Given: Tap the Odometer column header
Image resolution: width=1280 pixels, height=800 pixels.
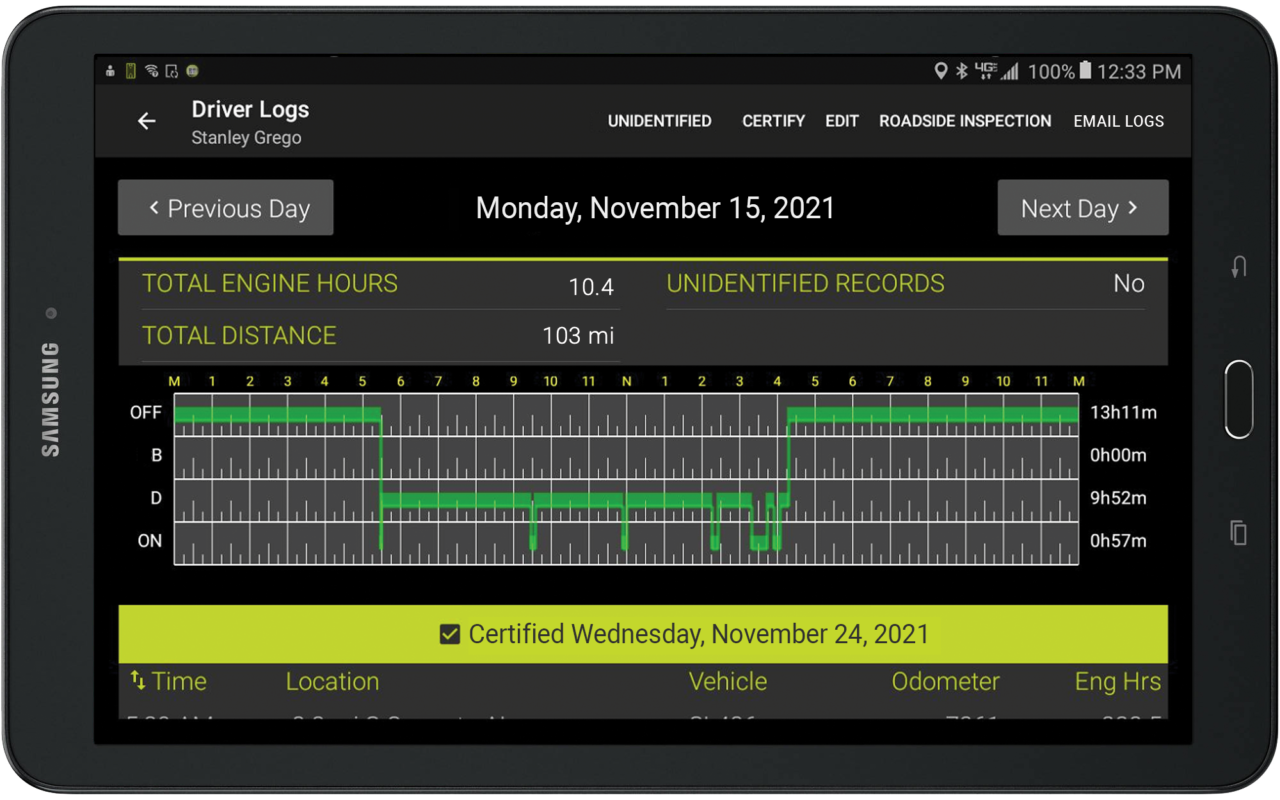Looking at the screenshot, I should pos(945,681).
